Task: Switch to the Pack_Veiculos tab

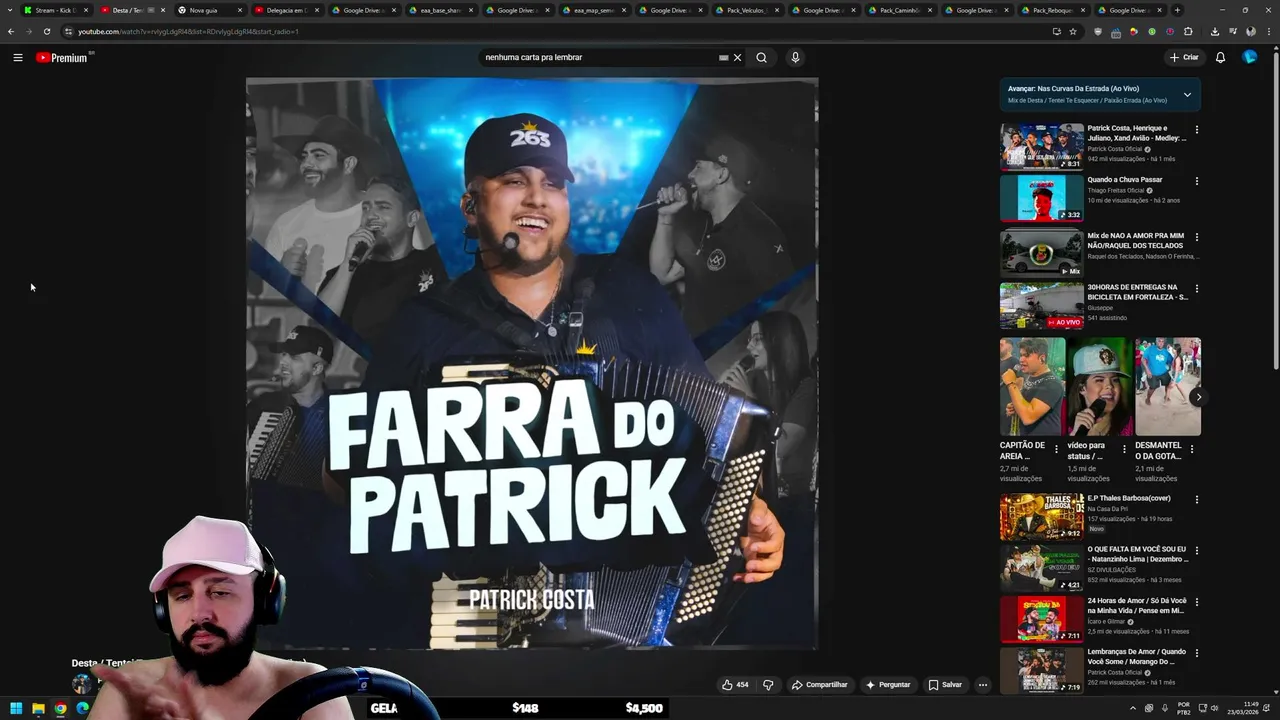Action: pos(747,10)
